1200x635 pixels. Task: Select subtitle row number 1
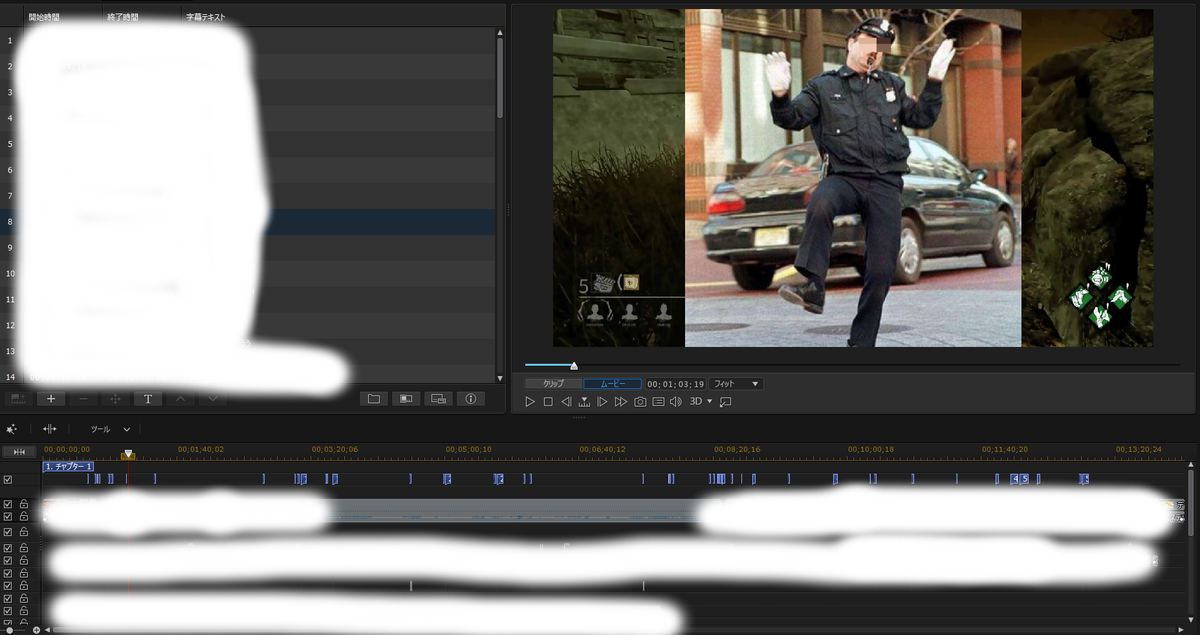250,40
